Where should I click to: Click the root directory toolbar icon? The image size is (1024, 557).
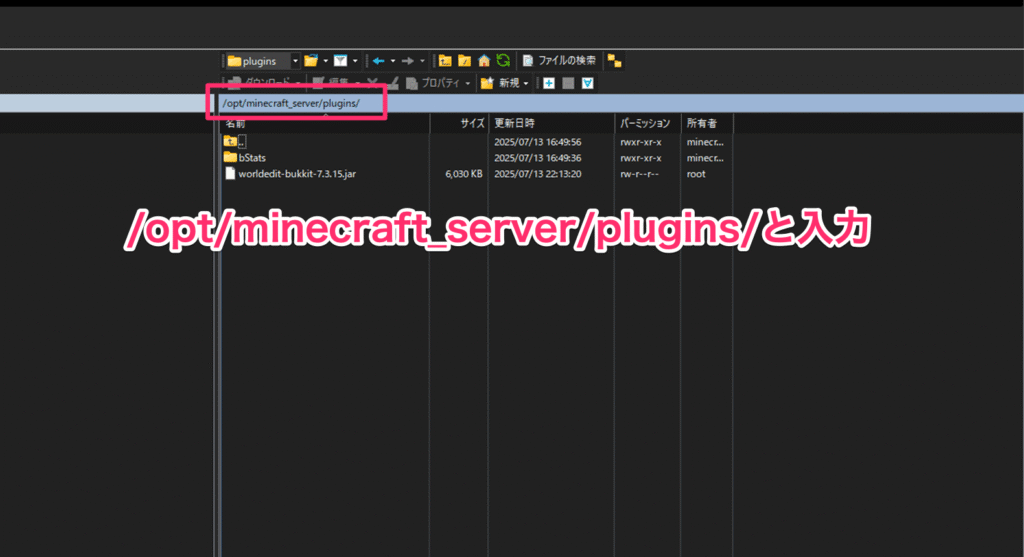(464, 61)
